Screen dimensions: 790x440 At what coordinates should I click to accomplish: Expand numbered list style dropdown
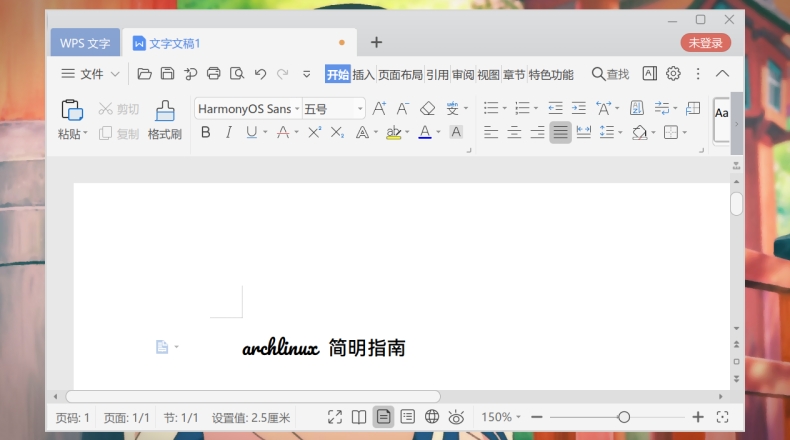536,108
